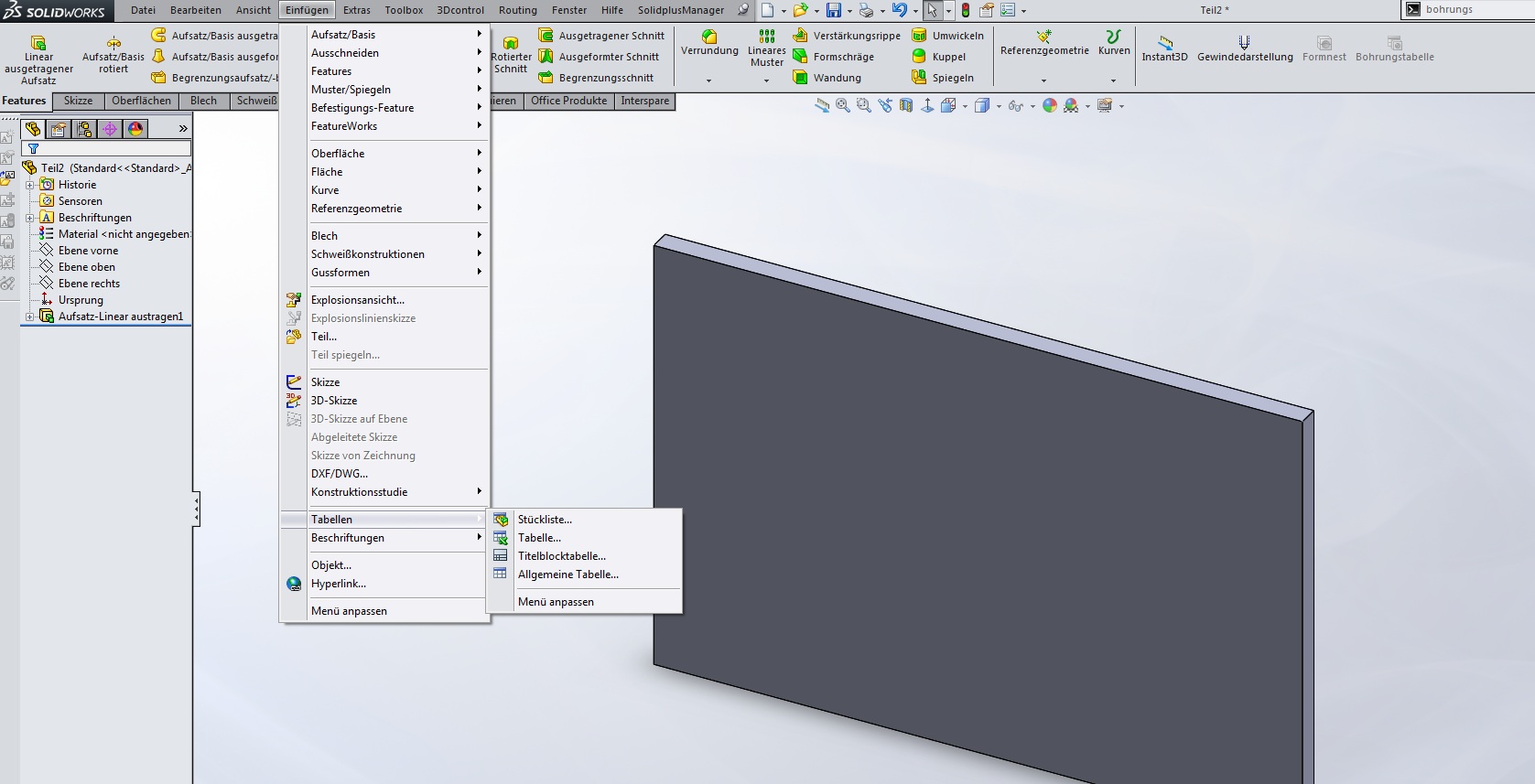Expand hidden manager tabs chevron

(183, 129)
